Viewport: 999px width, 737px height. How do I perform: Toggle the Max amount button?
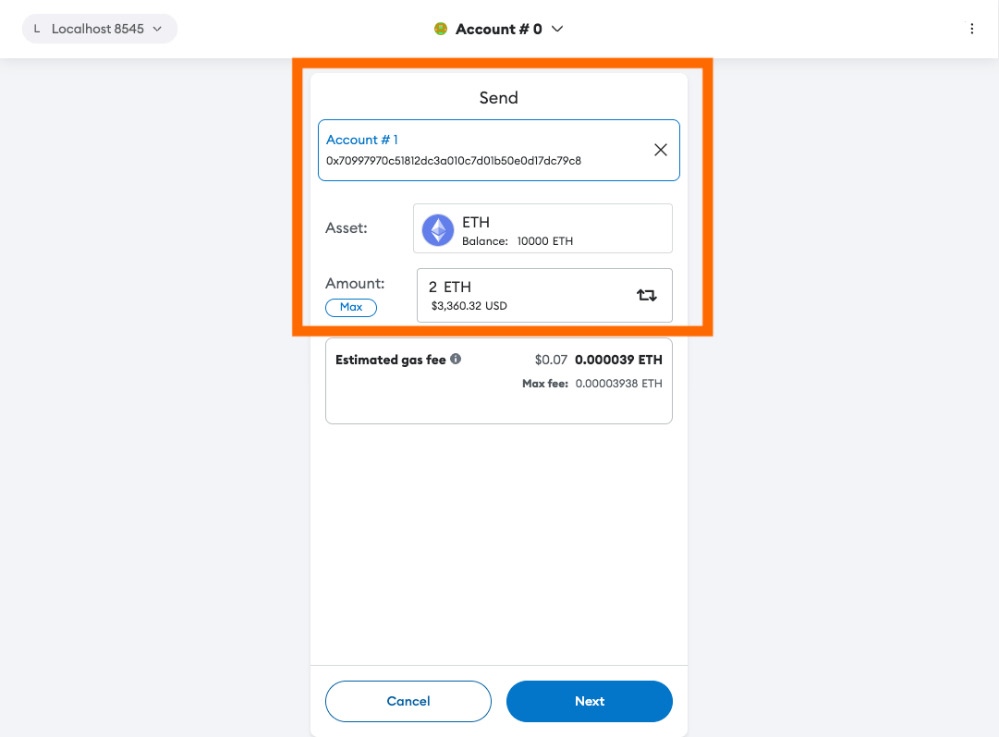point(351,307)
